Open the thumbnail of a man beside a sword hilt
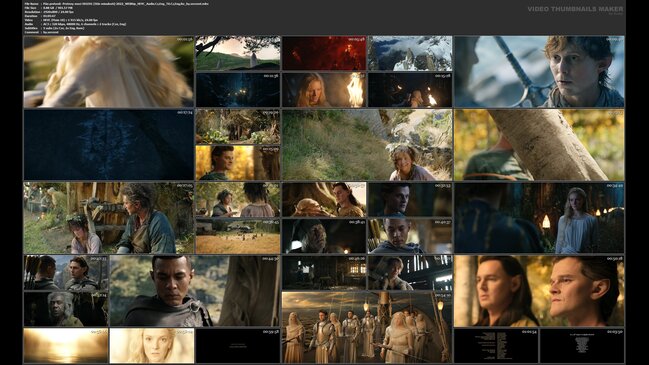The image size is (649, 365). tap(539, 72)
